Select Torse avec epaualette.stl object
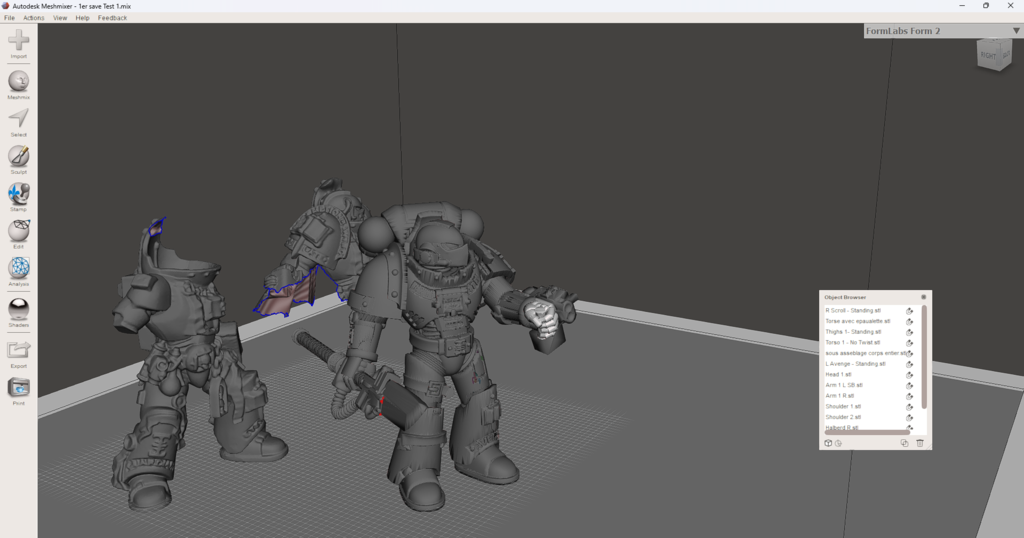 pyautogui.click(x=857, y=321)
